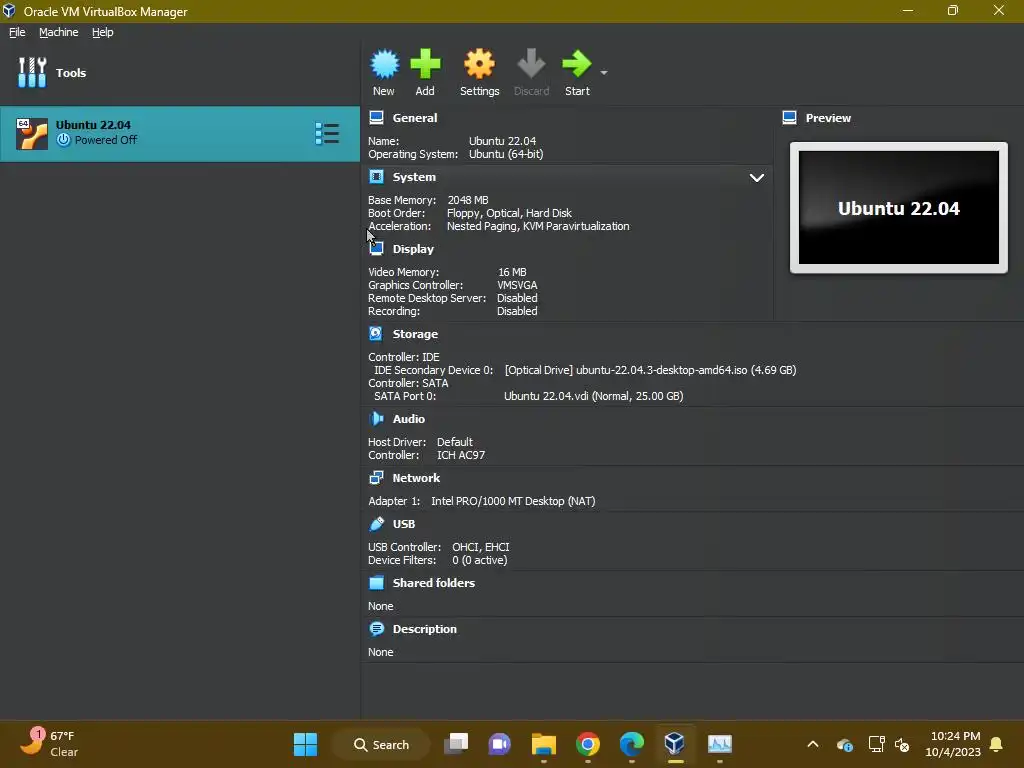The height and width of the screenshot is (768, 1024).
Task: Click the Base Memory 2048 MB value
Action: coord(468,200)
